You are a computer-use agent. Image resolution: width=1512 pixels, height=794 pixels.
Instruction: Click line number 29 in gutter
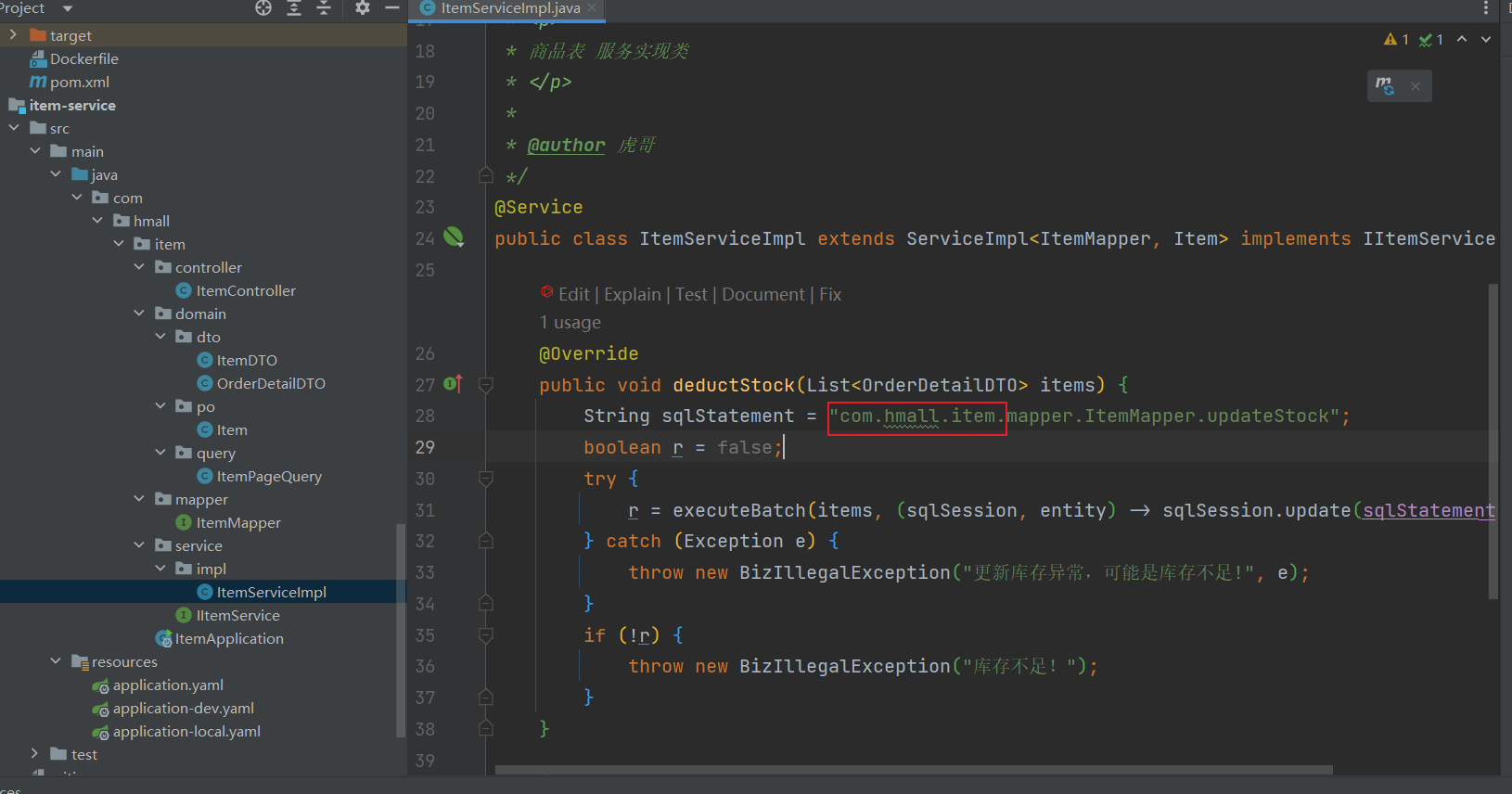pyautogui.click(x=425, y=447)
